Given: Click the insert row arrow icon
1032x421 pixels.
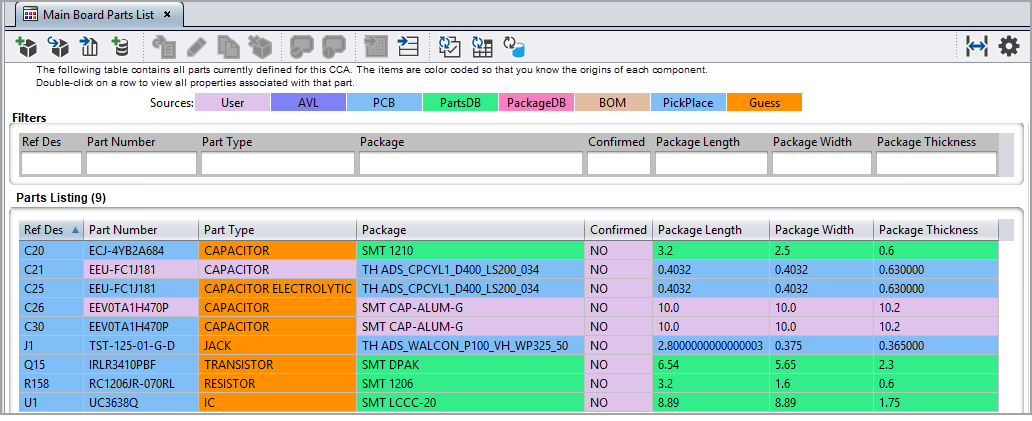Looking at the screenshot, I should pyautogui.click(x=408, y=47).
